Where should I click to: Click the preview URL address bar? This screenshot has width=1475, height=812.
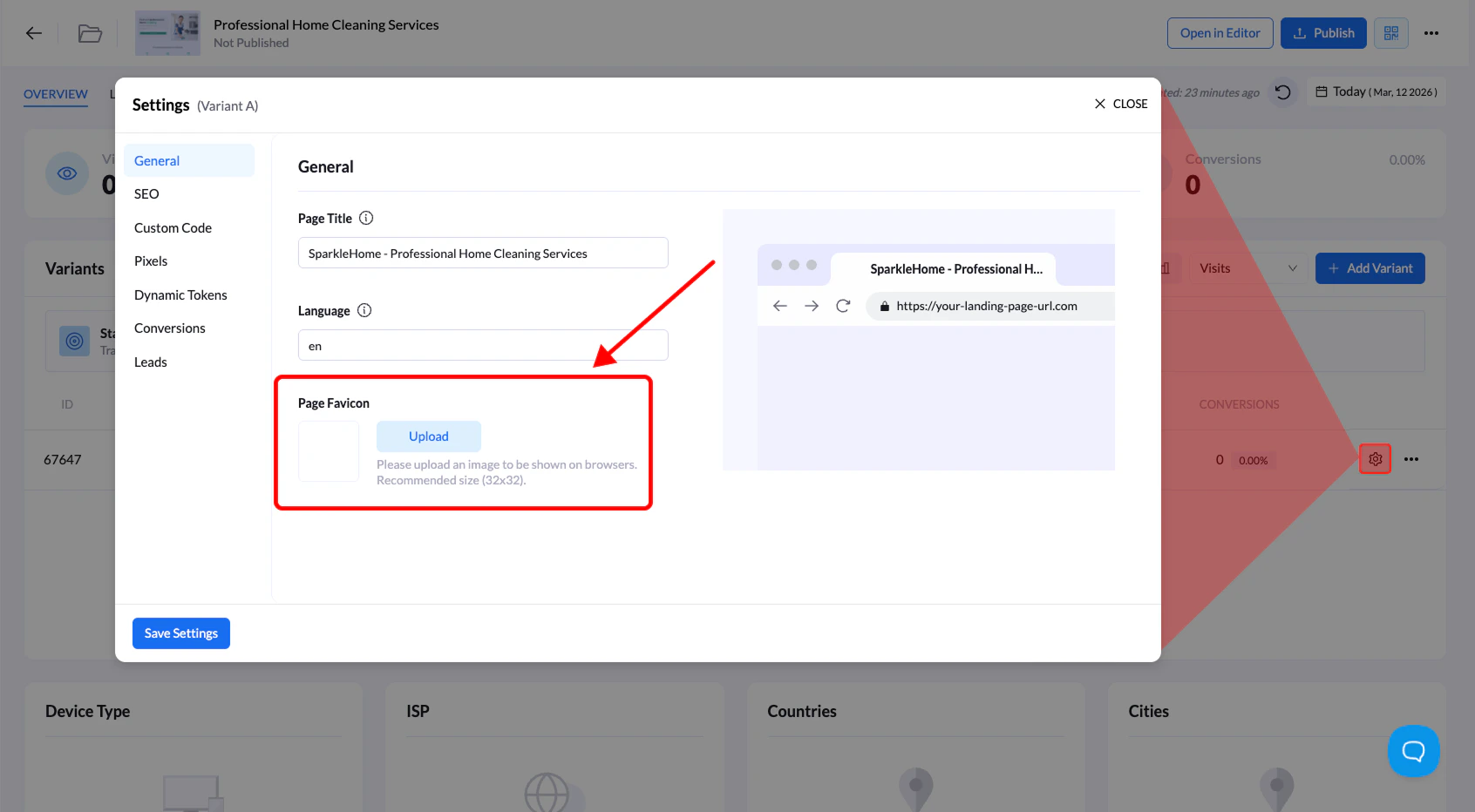click(990, 306)
